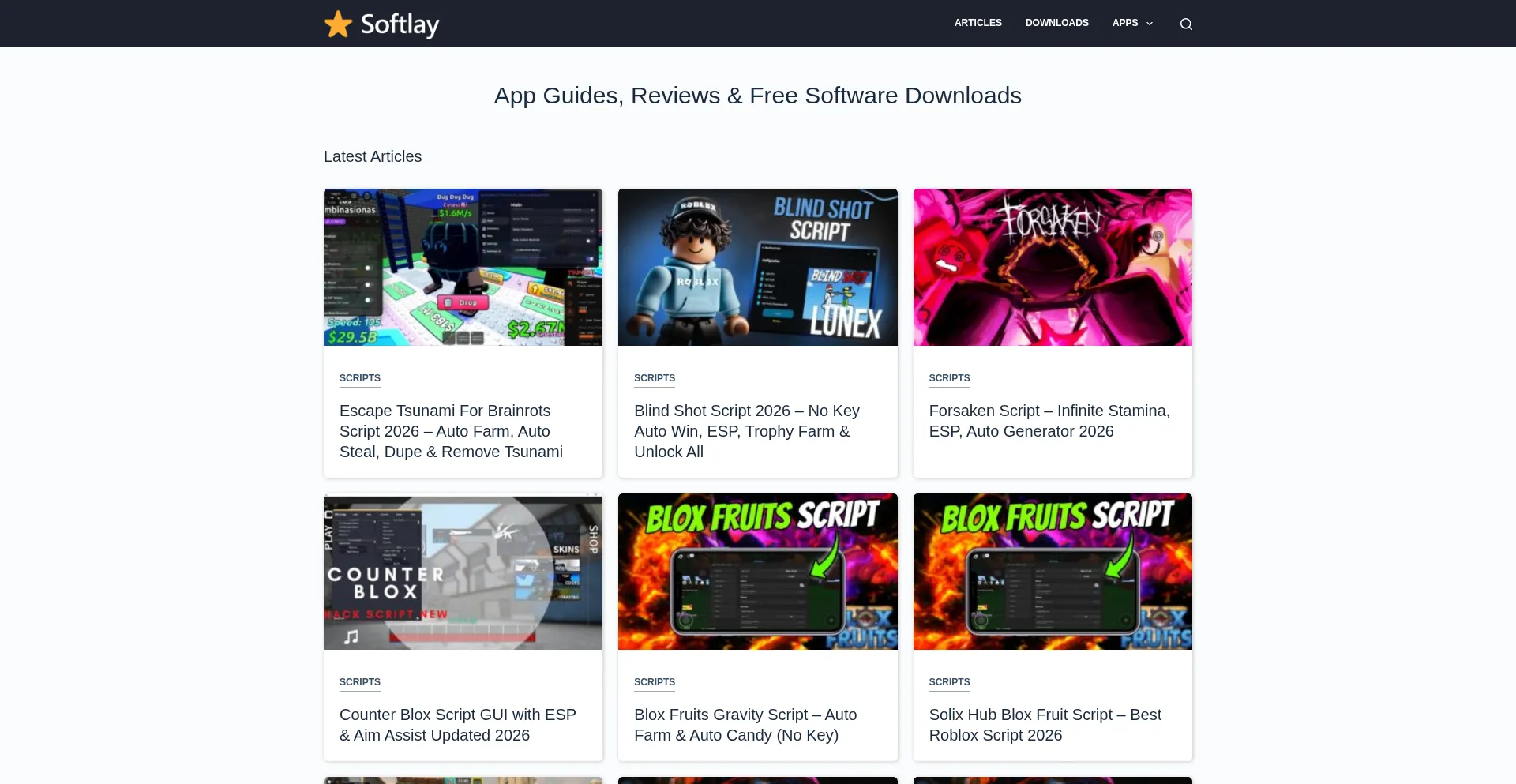The image size is (1516, 784).
Task: Click the Softlay wordmark text
Action: pyautogui.click(x=400, y=24)
